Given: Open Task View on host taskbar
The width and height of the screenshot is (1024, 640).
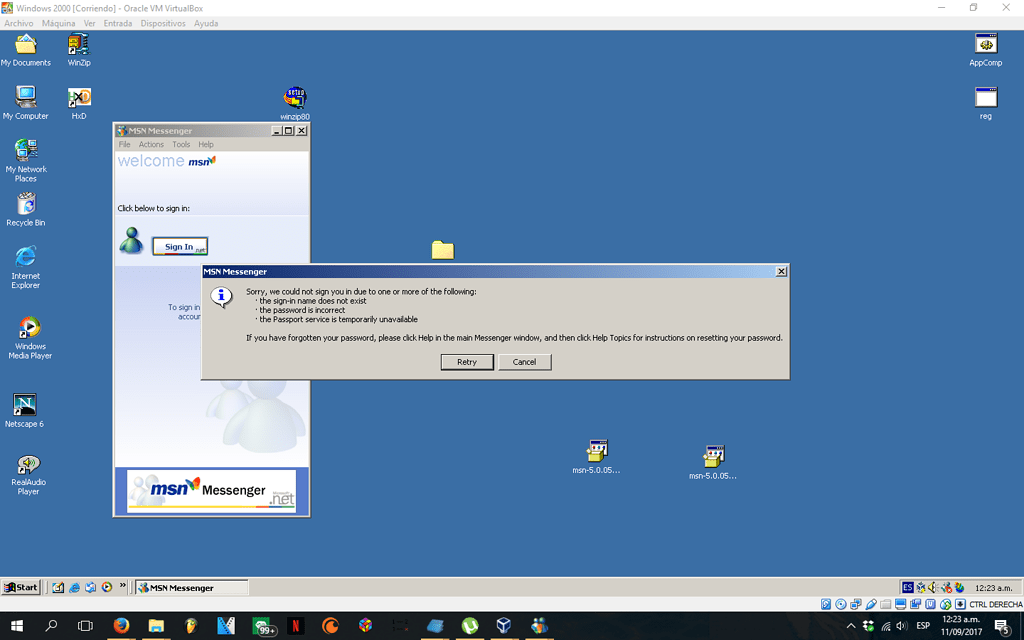Looking at the screenshot, I should (85, 626).
